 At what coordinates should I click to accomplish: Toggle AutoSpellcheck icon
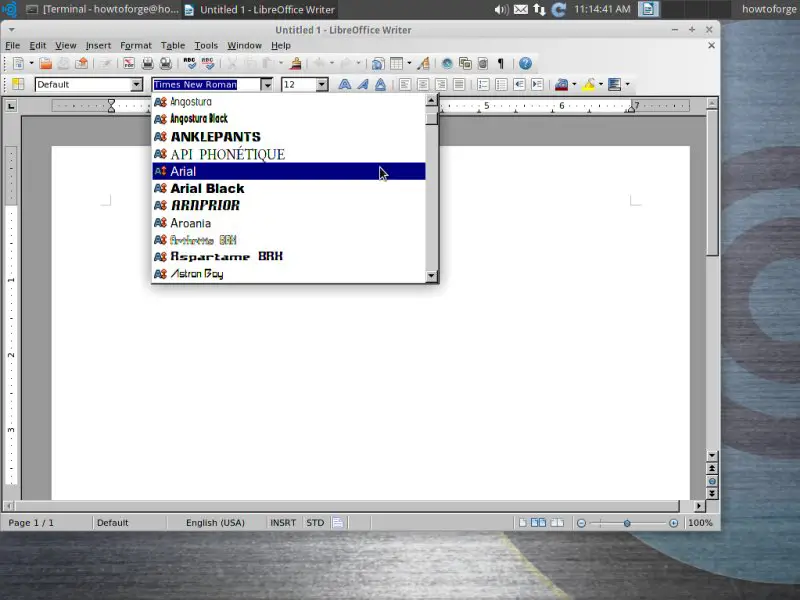click(208, 63)
